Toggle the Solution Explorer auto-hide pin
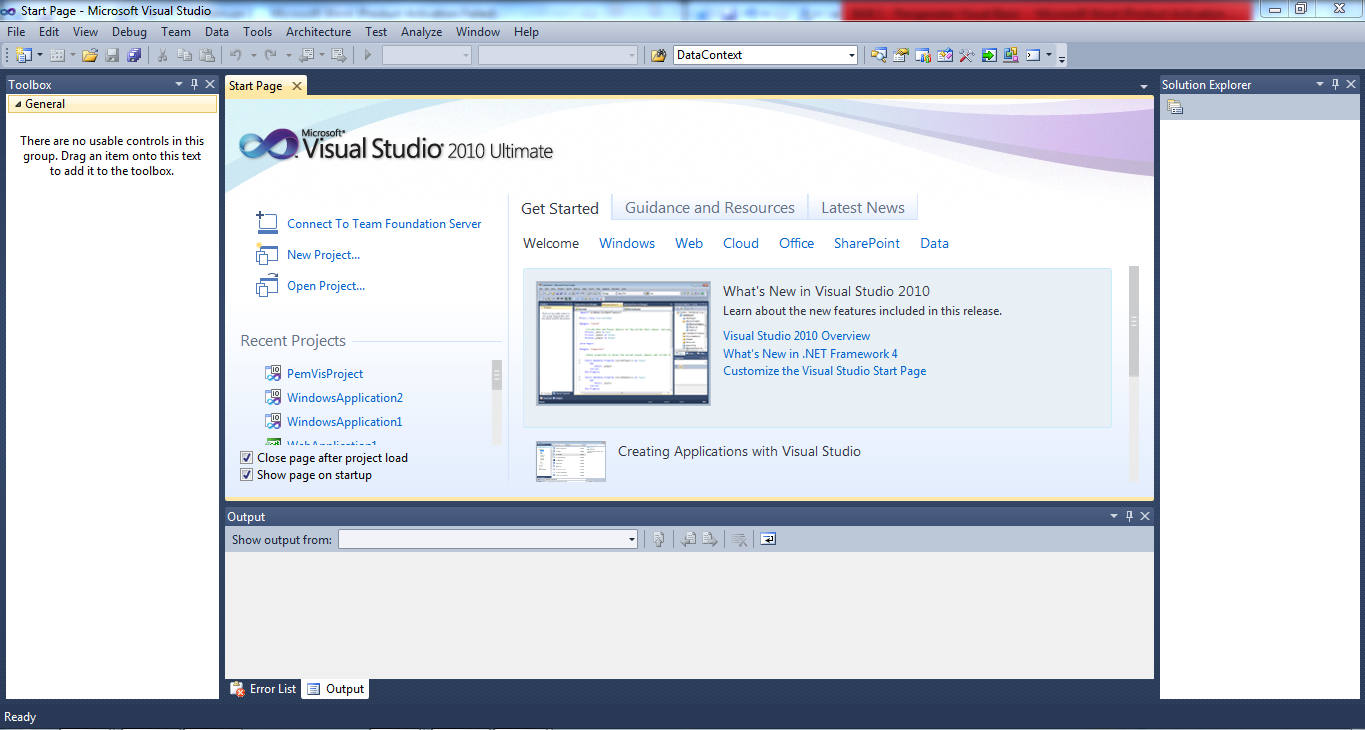The height and width of the screenshot is (730, 1365). (x=1335, y=84)
